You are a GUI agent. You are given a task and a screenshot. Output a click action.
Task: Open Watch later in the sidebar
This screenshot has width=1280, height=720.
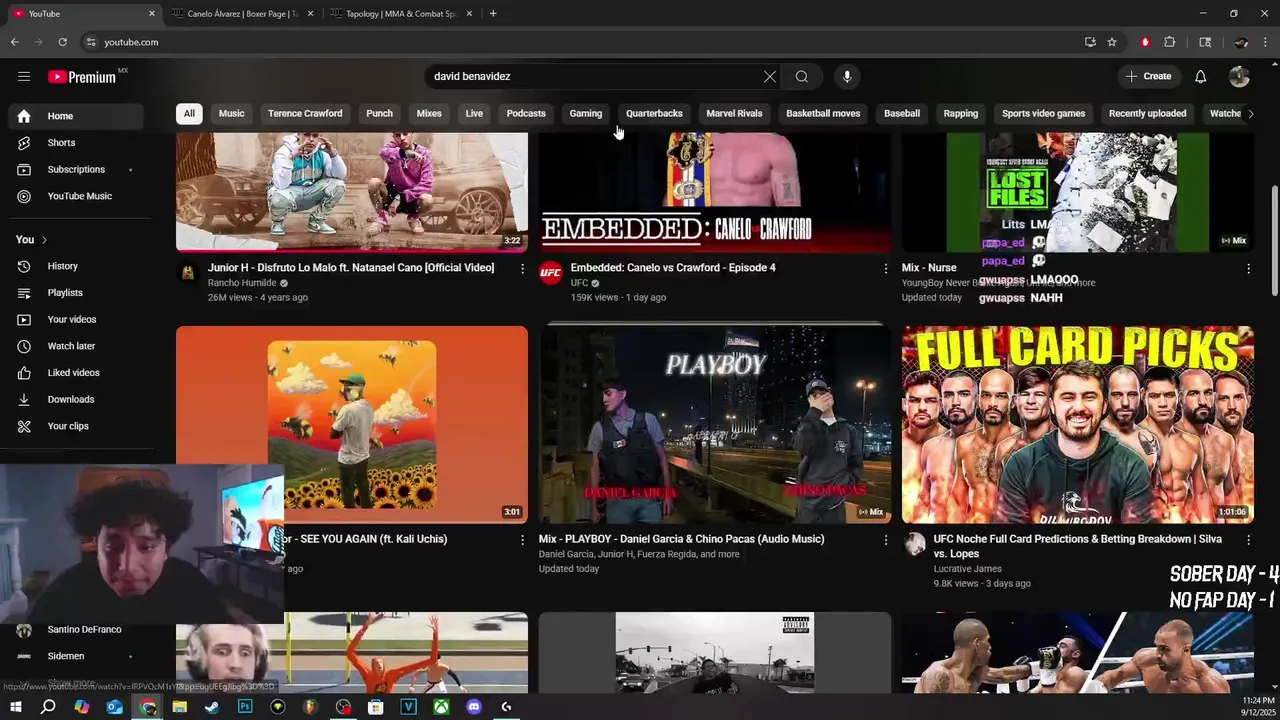point(76,346)
